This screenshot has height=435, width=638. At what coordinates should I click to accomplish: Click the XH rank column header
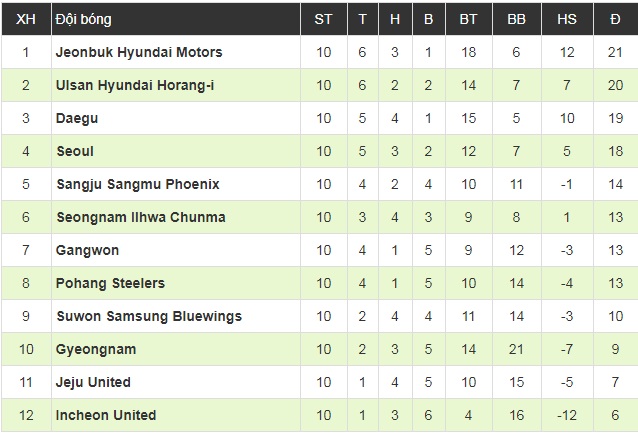tap(25, 18)
